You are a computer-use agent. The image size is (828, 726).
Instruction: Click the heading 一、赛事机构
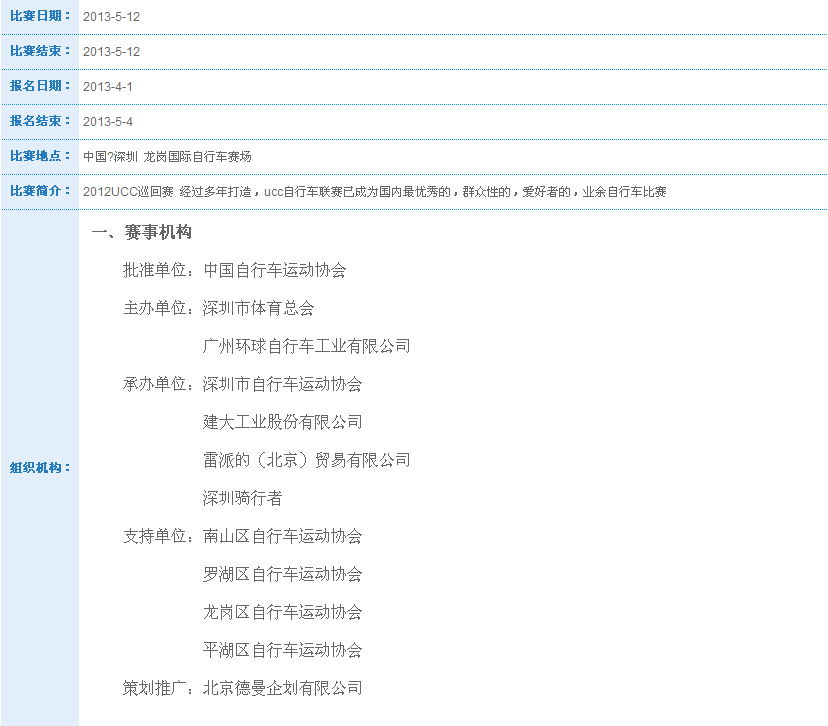141,232
